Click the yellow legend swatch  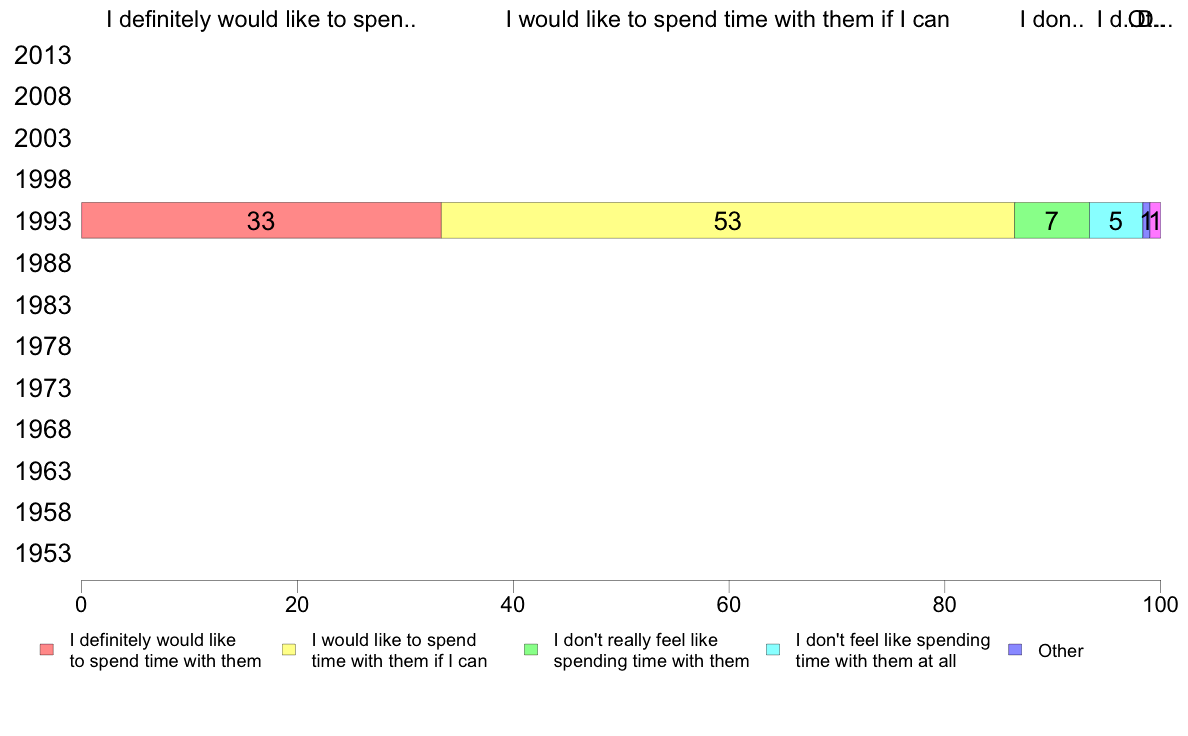(x=289, y=650)
